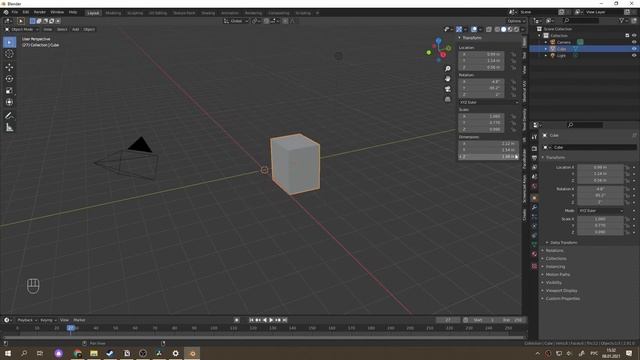Screen dimensions: 640x360
Task: Click the Custom Properties panel header
Action: (x=563, y=299)
